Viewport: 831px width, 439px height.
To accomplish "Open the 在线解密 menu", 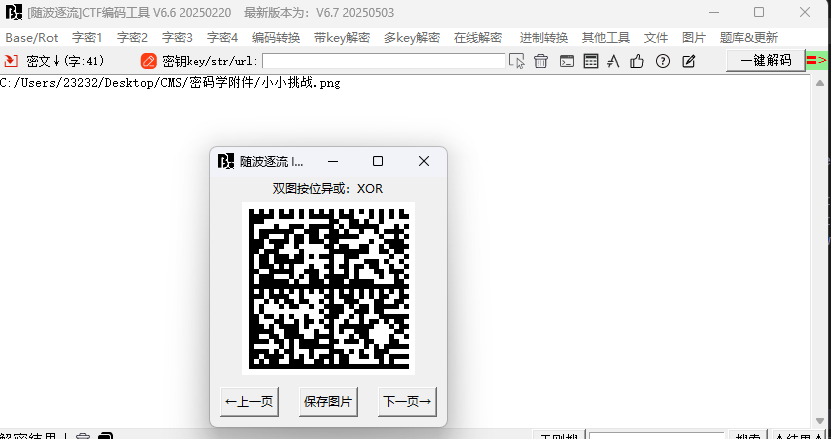I will (x=478, y=38).
